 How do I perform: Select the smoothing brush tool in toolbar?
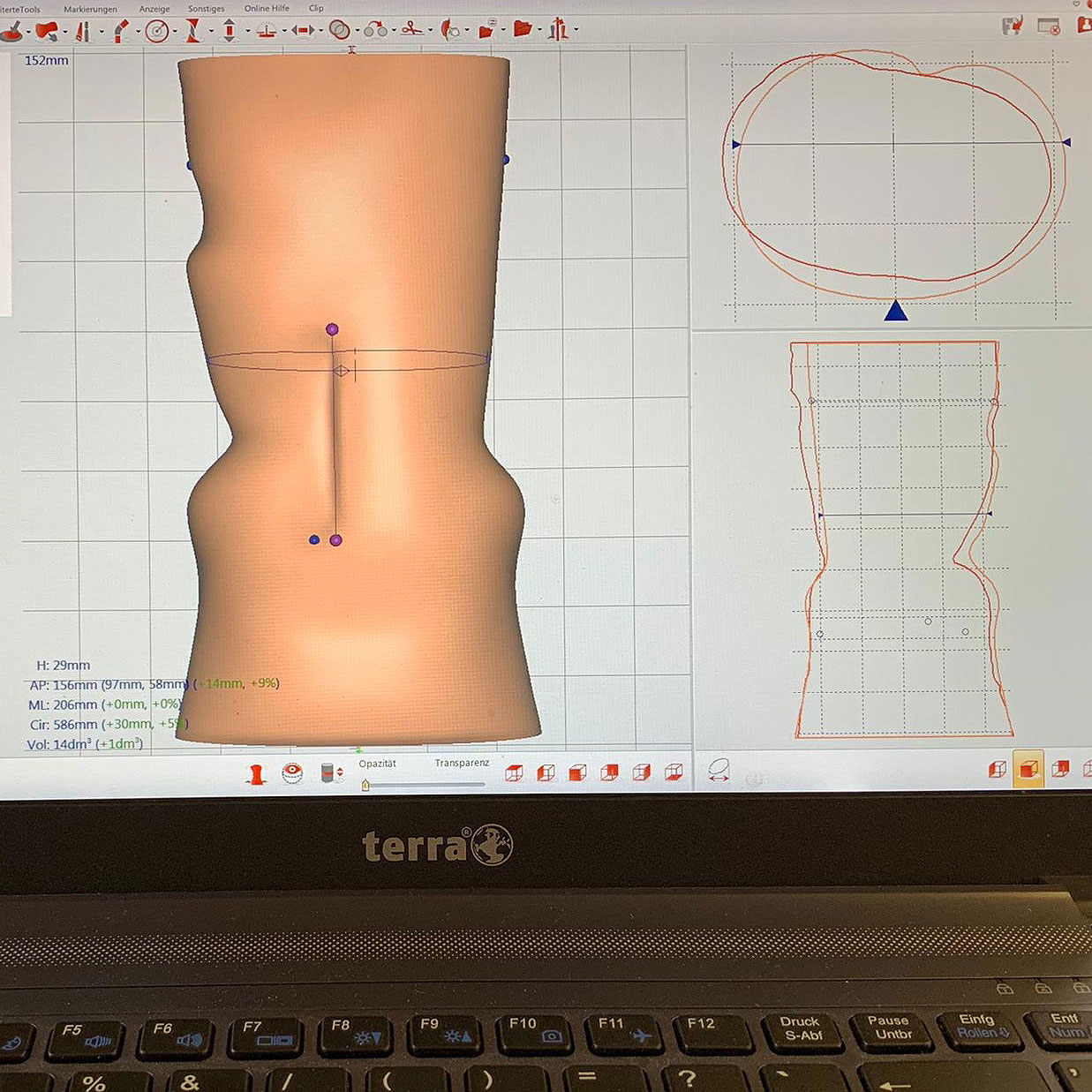coord(11,31)
